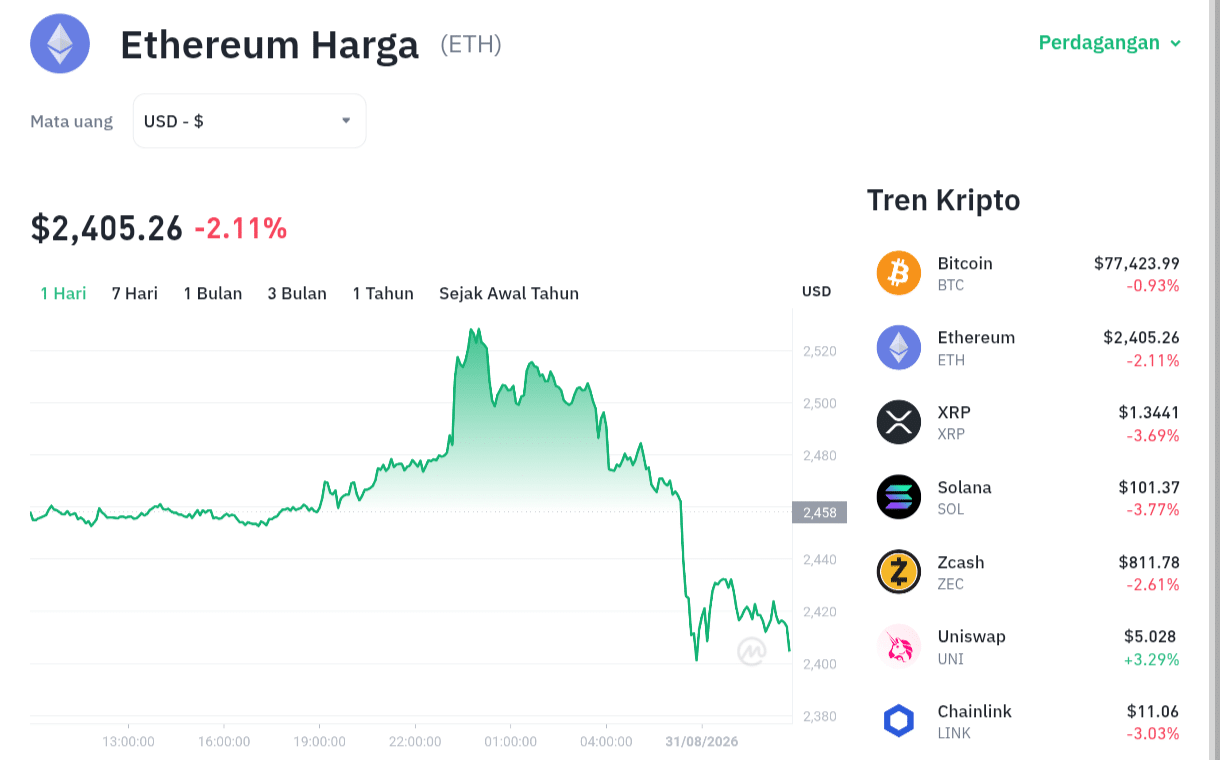Click the large Ethereum logo in header
1220x760 pixels.
coord(60,43)
